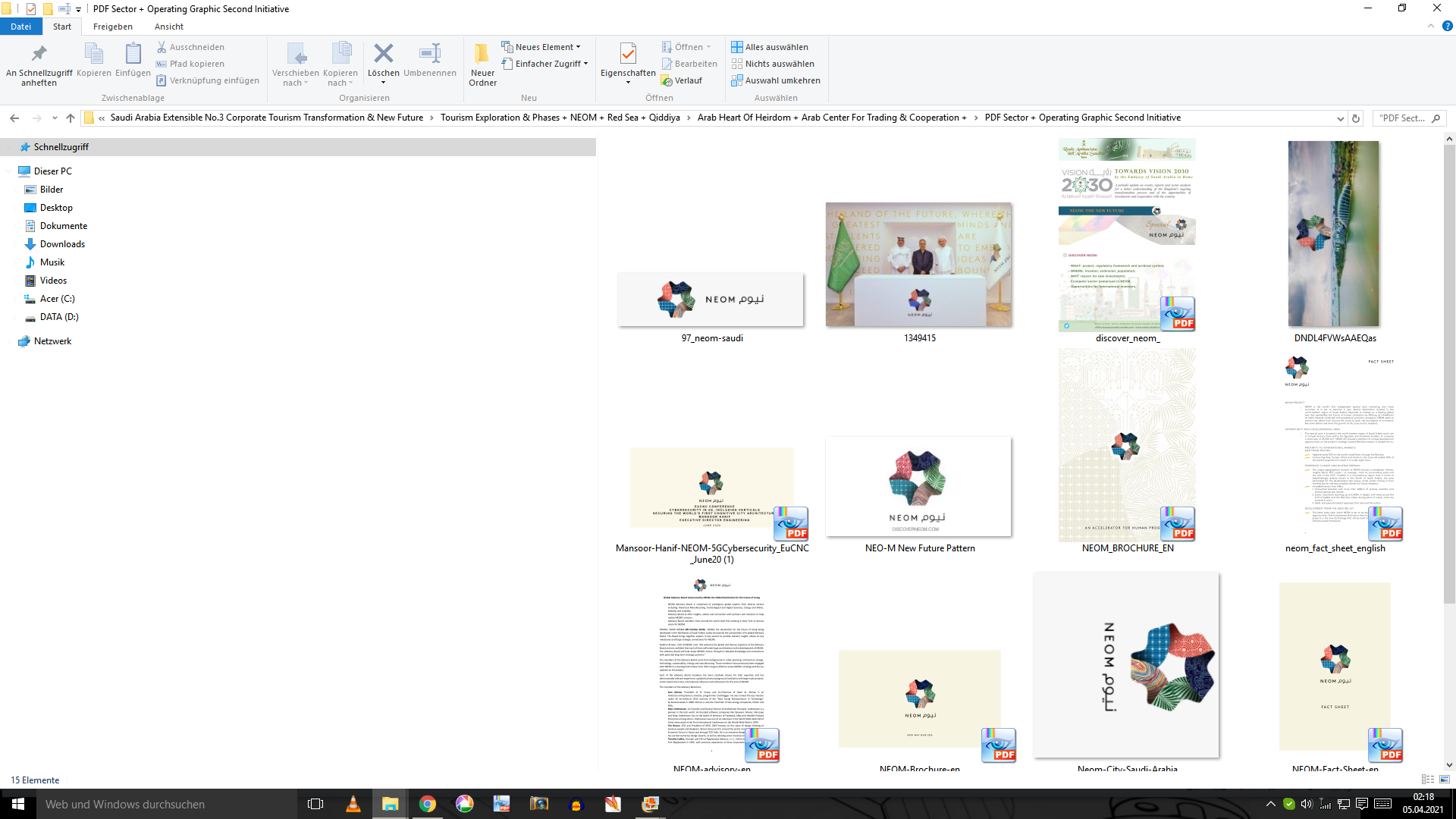Open Kopieren nach dropdown

(340, 64)
